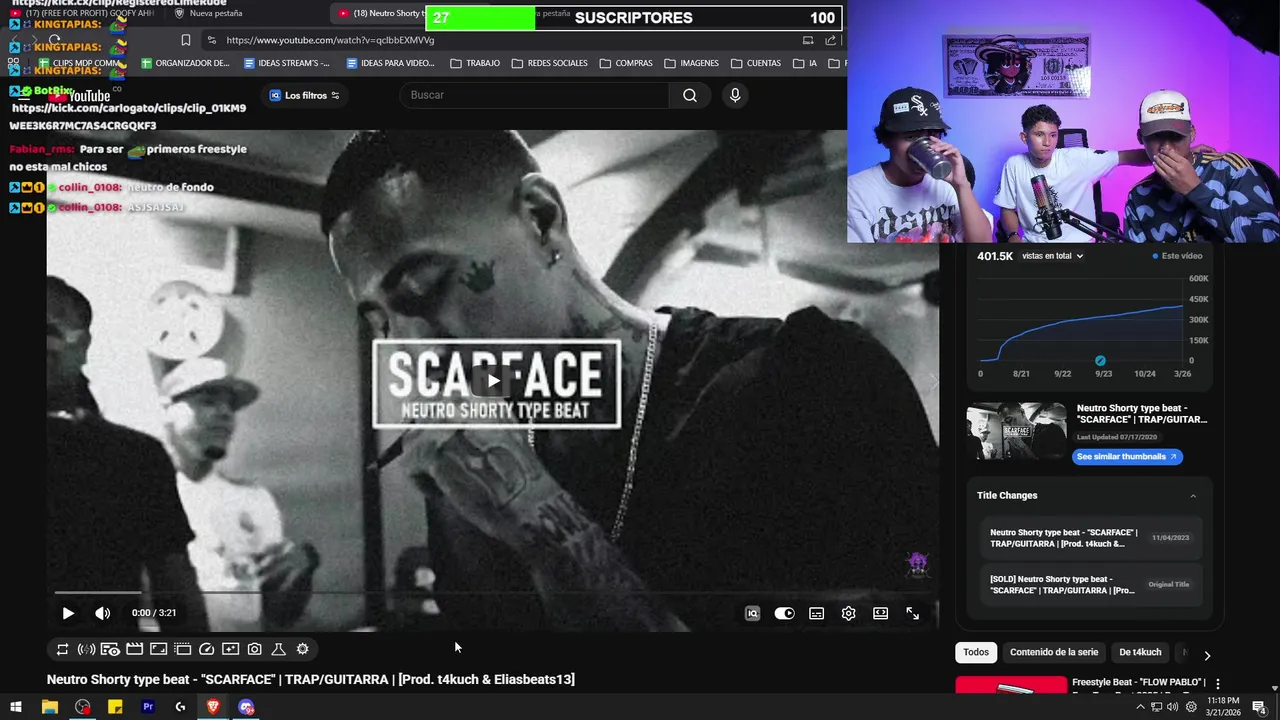This screenshot has width=1280, height=720.
Task: Click the speedometer playback speed icon
Action: [206, 649]
